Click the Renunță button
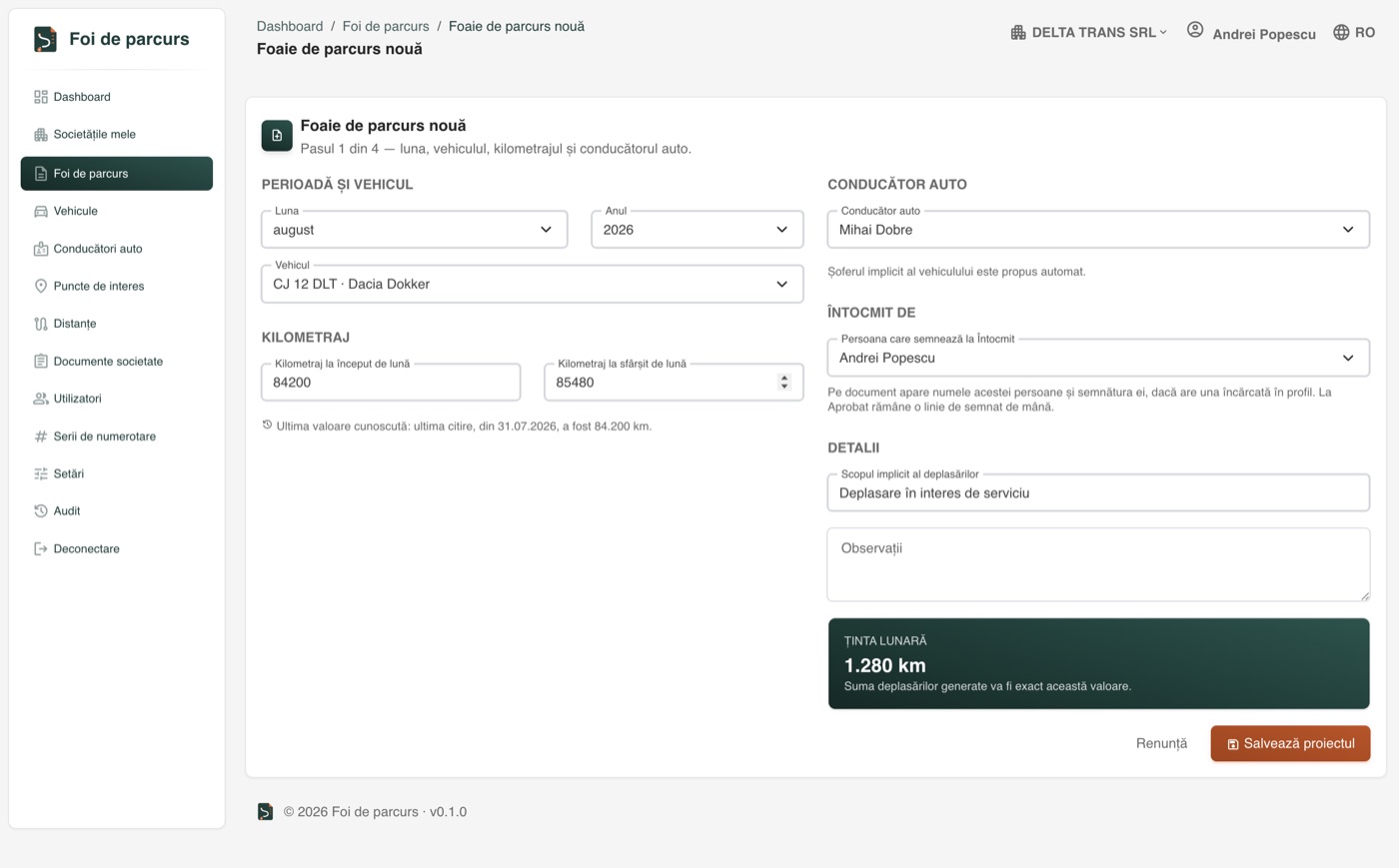 (1161, 744)
